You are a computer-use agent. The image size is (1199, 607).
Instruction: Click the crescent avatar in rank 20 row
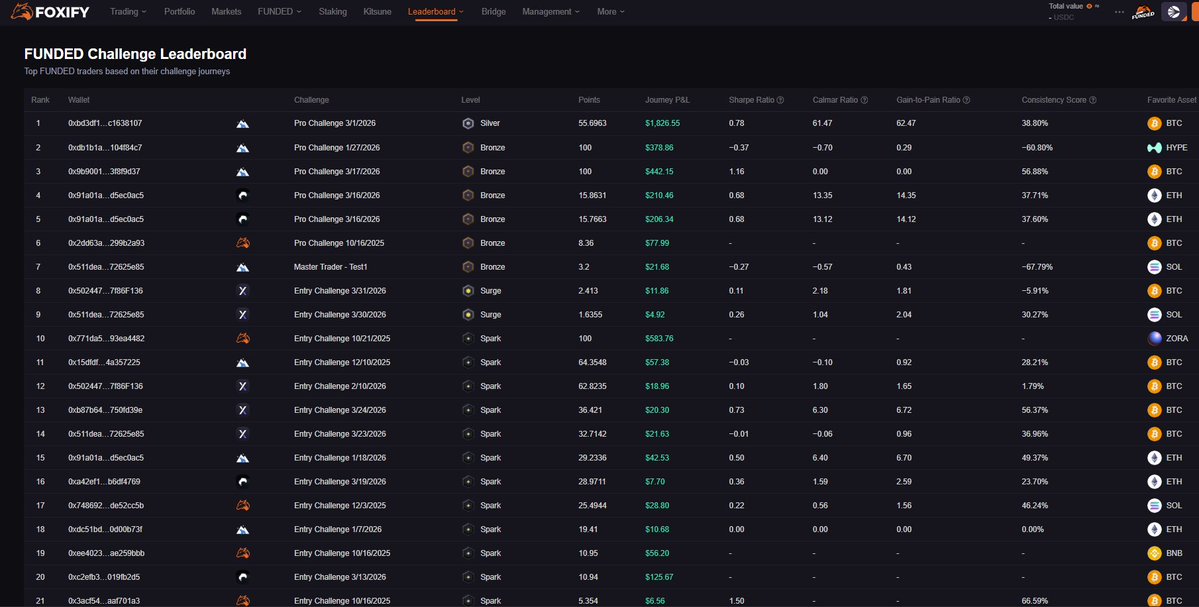coord(242,576)
